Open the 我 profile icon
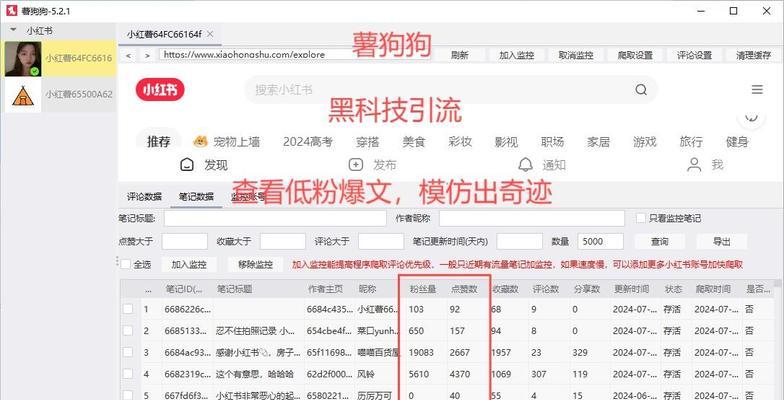Viewport: 784px width, 400px height. [694, 164]
